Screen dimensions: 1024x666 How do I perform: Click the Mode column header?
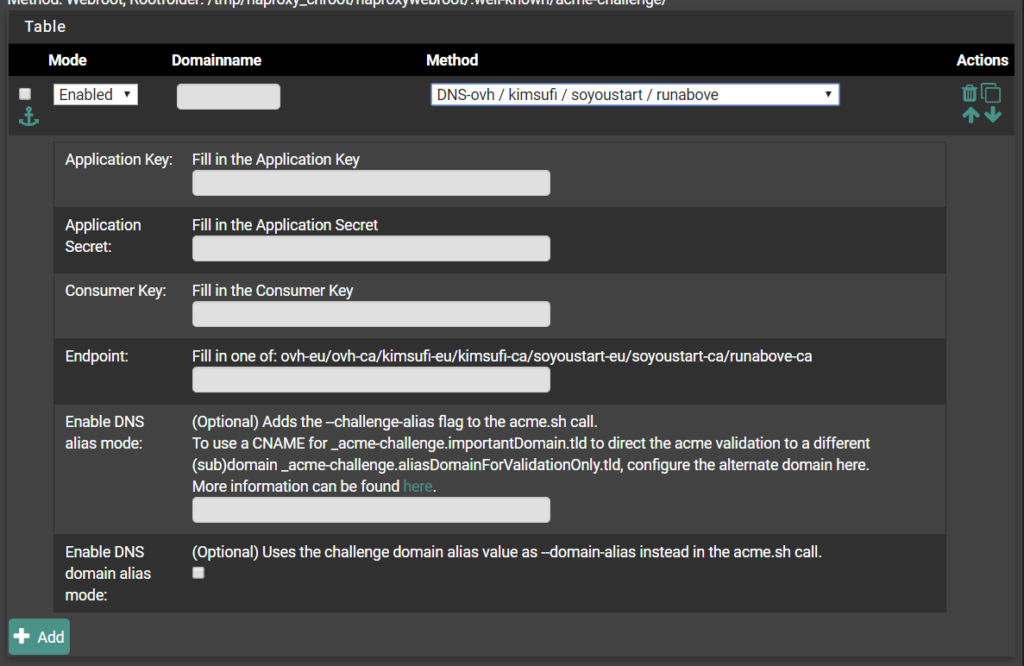point(67,60)
